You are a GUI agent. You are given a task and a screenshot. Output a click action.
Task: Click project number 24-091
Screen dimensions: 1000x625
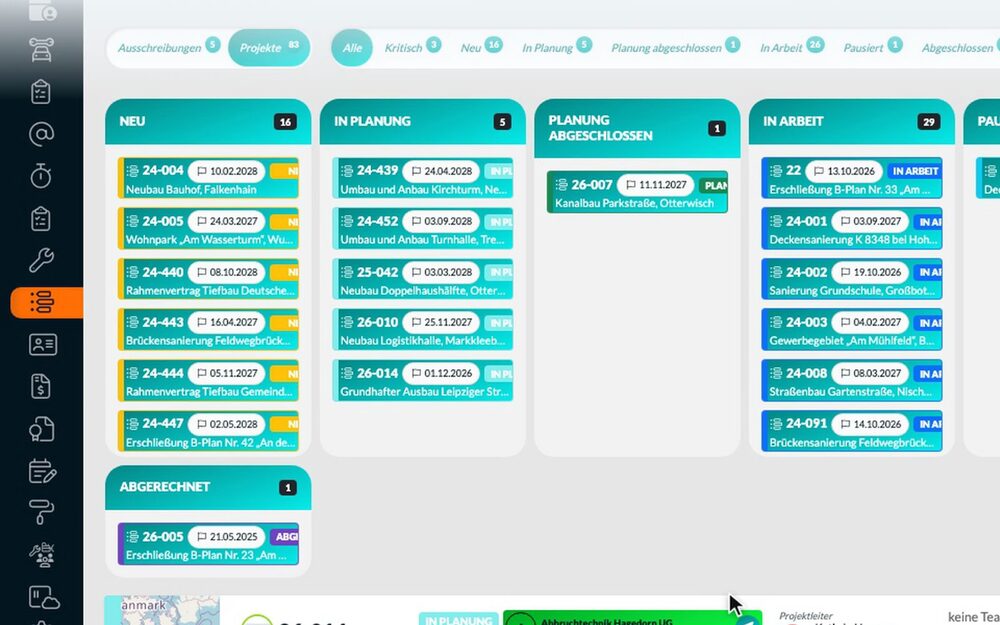(x=806, y=423)
